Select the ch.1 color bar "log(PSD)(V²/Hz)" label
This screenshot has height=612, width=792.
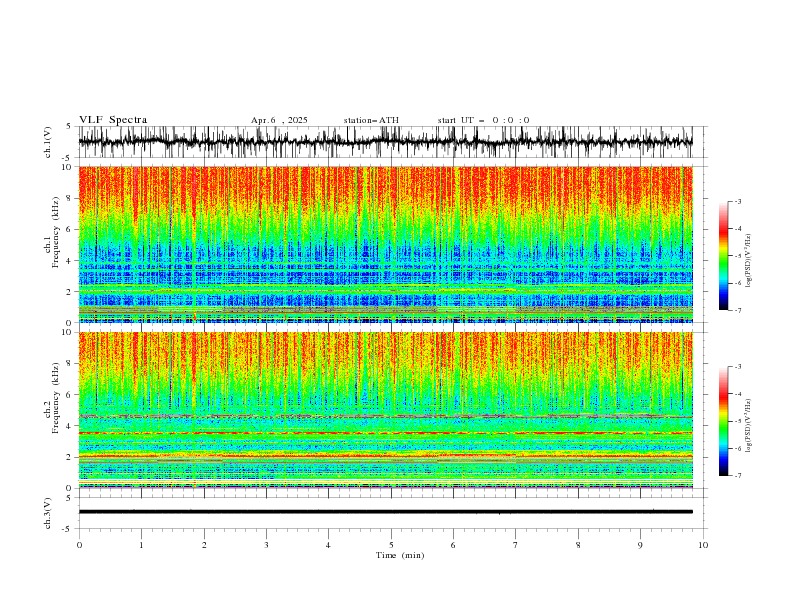(748, 261)
